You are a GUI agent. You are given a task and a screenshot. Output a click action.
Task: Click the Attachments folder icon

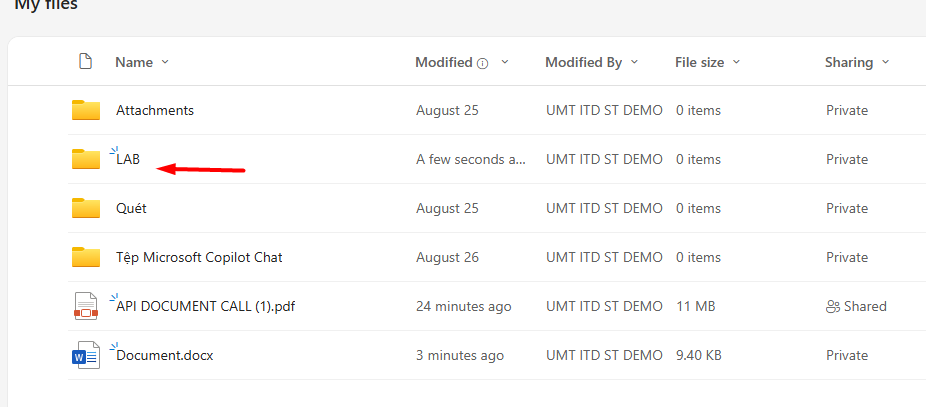(86, 110)
